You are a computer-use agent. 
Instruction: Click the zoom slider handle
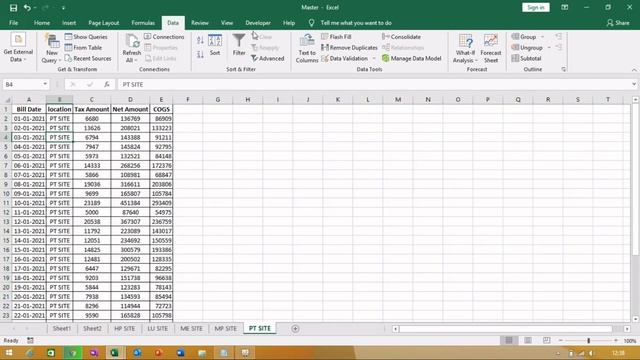coord(589,340)
